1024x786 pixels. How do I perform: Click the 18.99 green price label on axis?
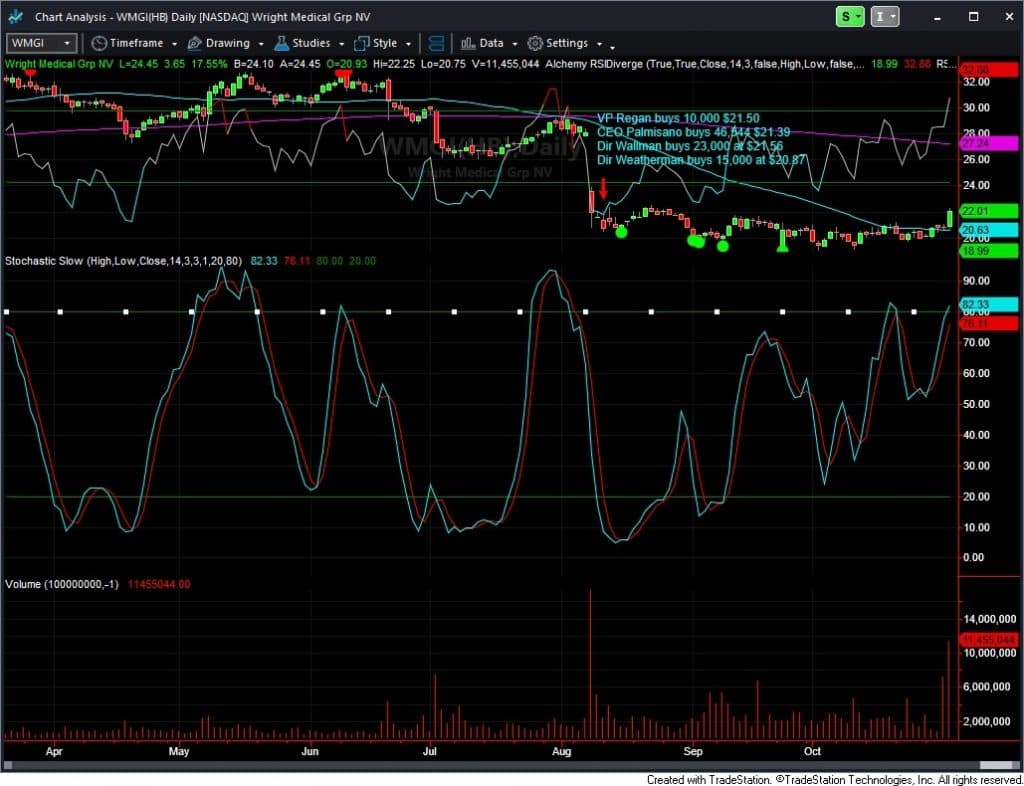tap(989, 251)
